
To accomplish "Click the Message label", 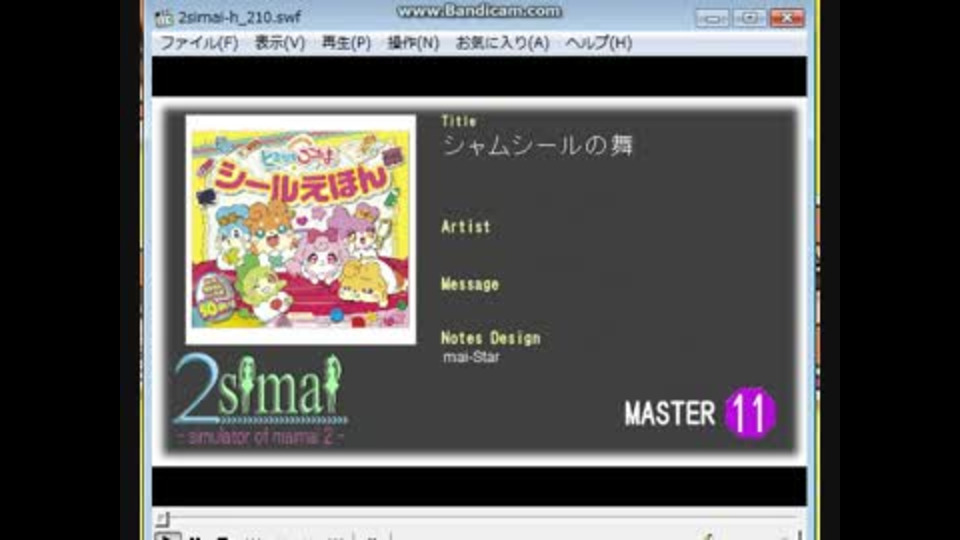I will pos(470,284).
